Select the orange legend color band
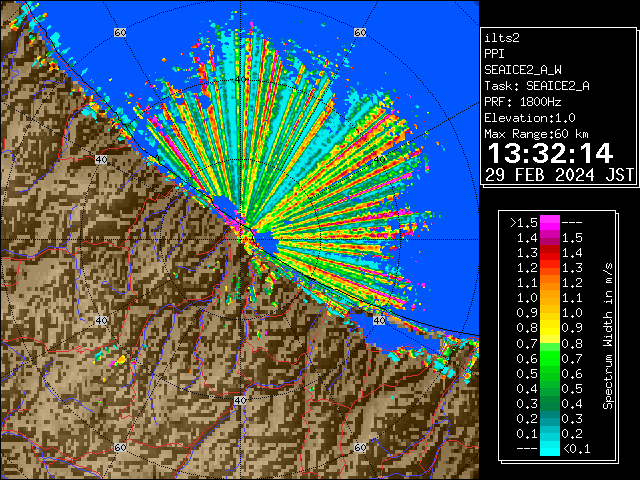The image size is (640, 480). (550, 283)
